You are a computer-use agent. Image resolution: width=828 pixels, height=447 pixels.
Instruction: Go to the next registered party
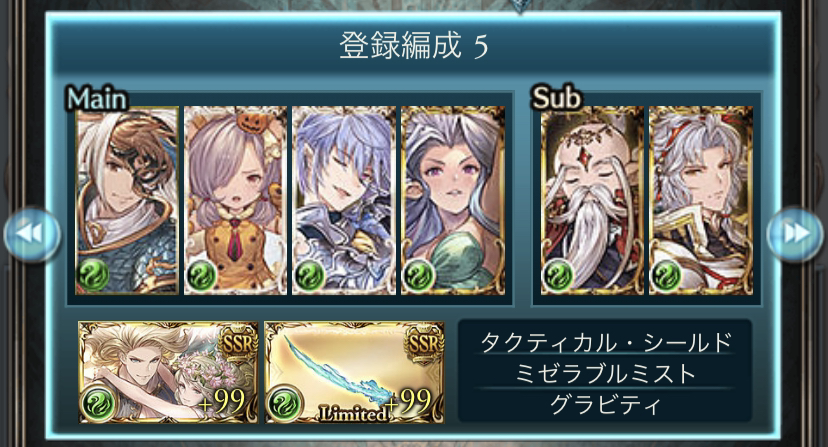click(x=795, y=234)
